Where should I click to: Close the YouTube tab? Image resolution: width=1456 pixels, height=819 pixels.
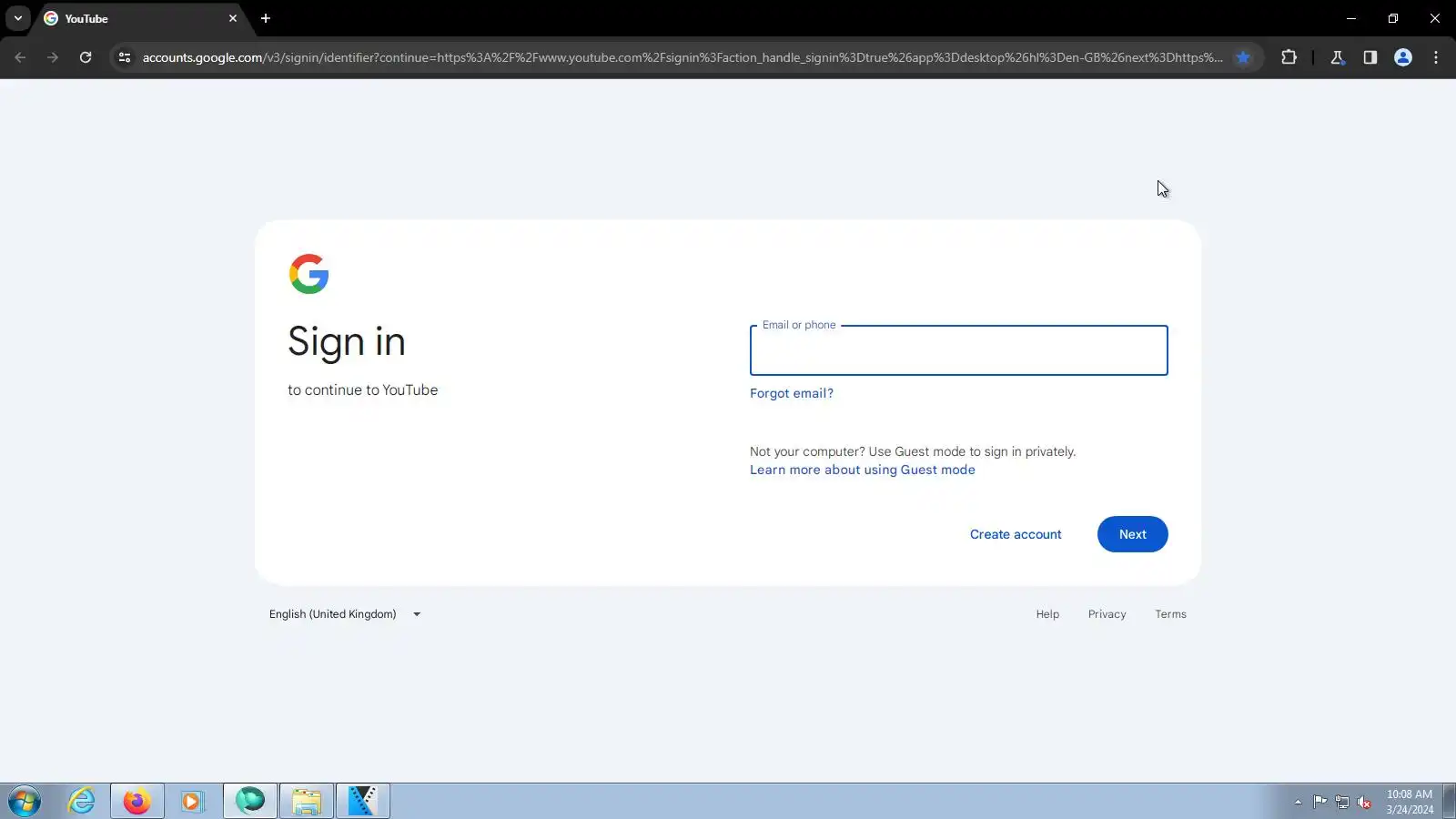tap(233, 18)
